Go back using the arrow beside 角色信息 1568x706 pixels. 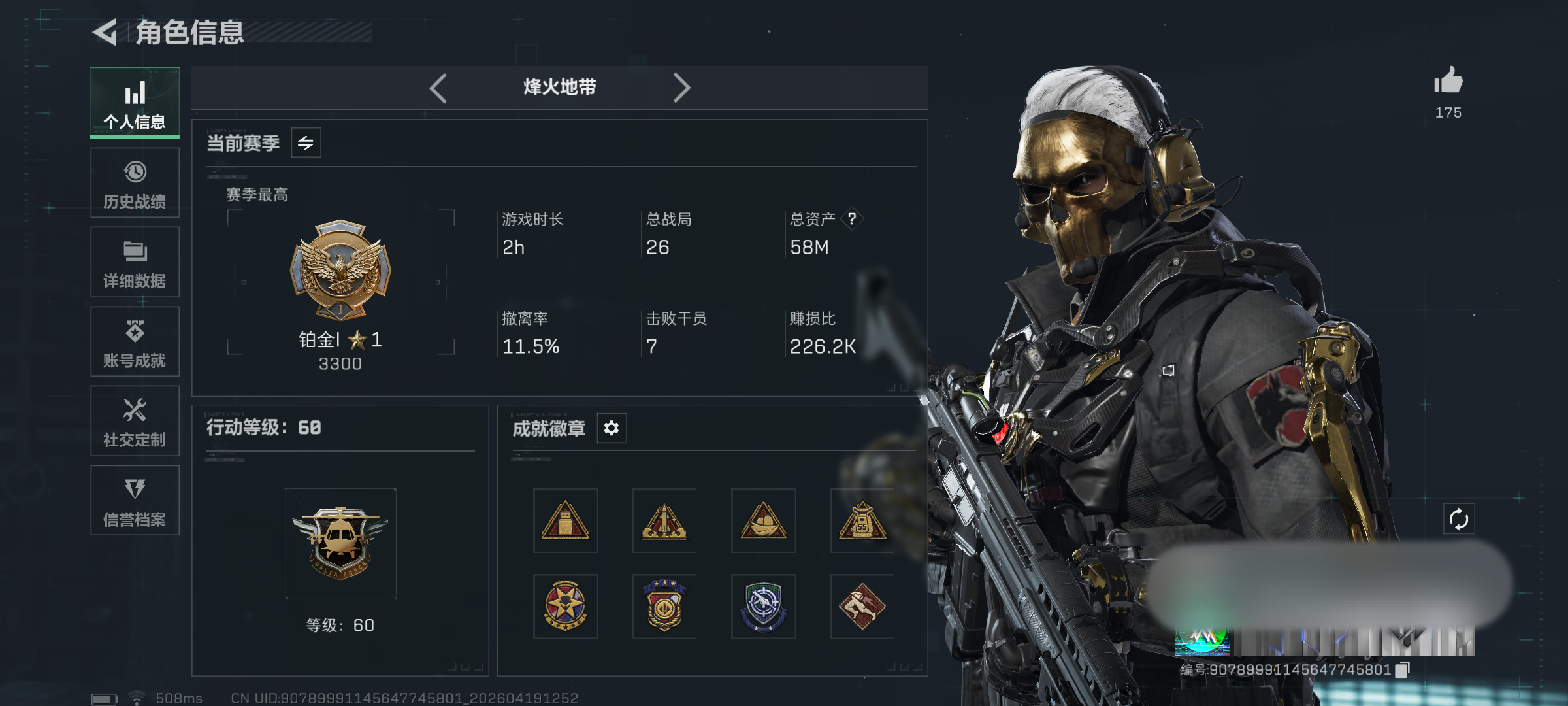(x=105, y=32)
